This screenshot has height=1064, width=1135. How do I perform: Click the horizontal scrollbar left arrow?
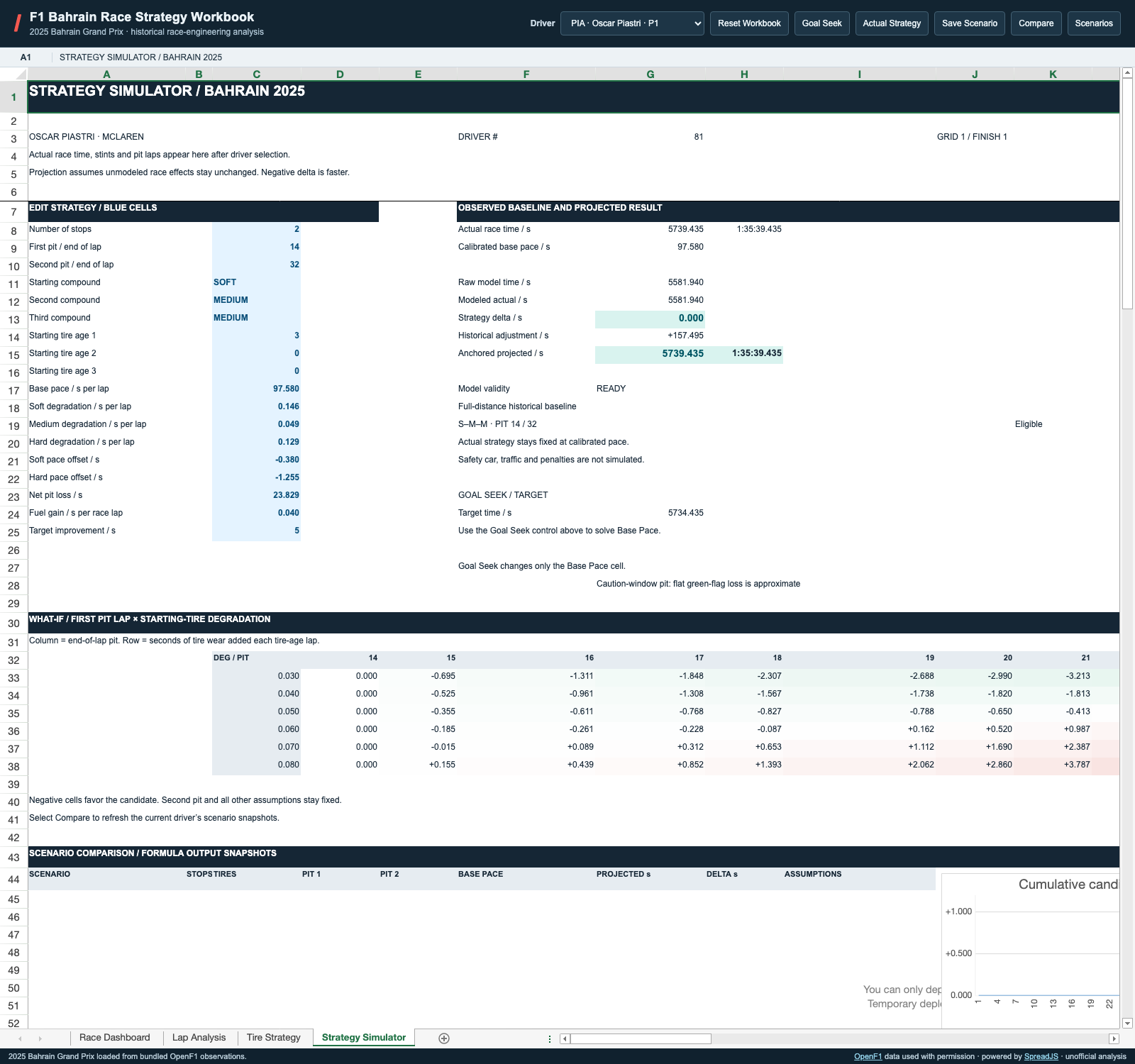(x=565, y=1038)
